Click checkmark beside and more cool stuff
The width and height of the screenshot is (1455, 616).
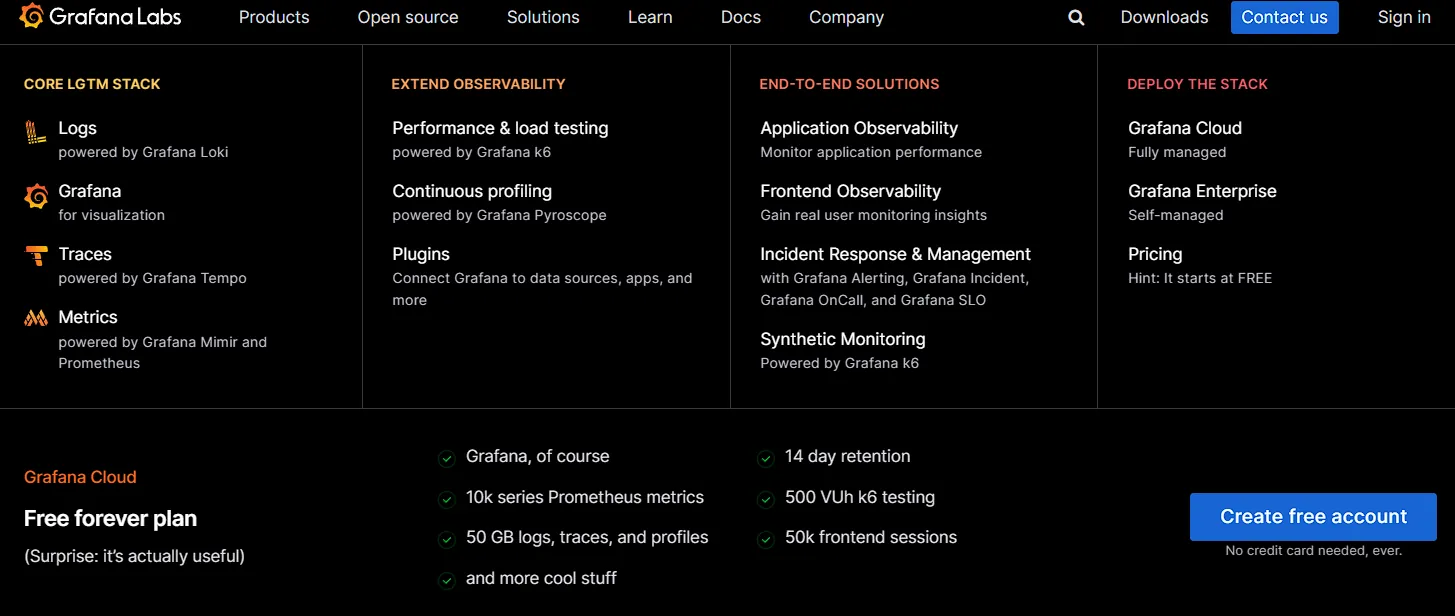[446, 580]
